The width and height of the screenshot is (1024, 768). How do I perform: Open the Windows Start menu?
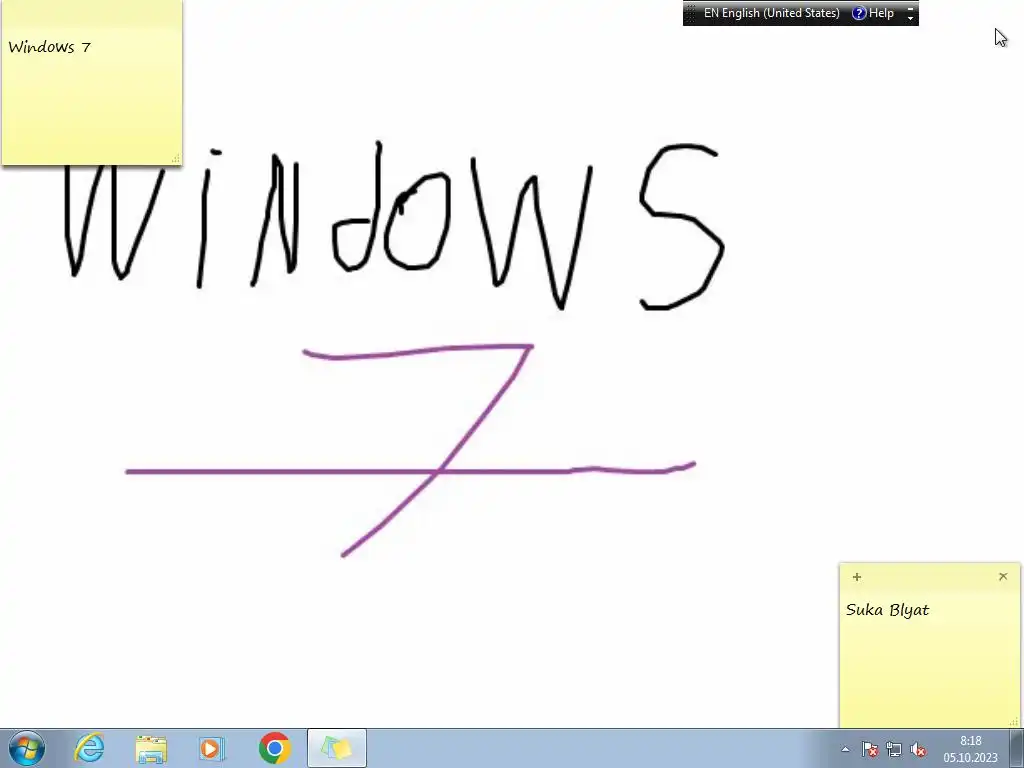click(27, 748)
